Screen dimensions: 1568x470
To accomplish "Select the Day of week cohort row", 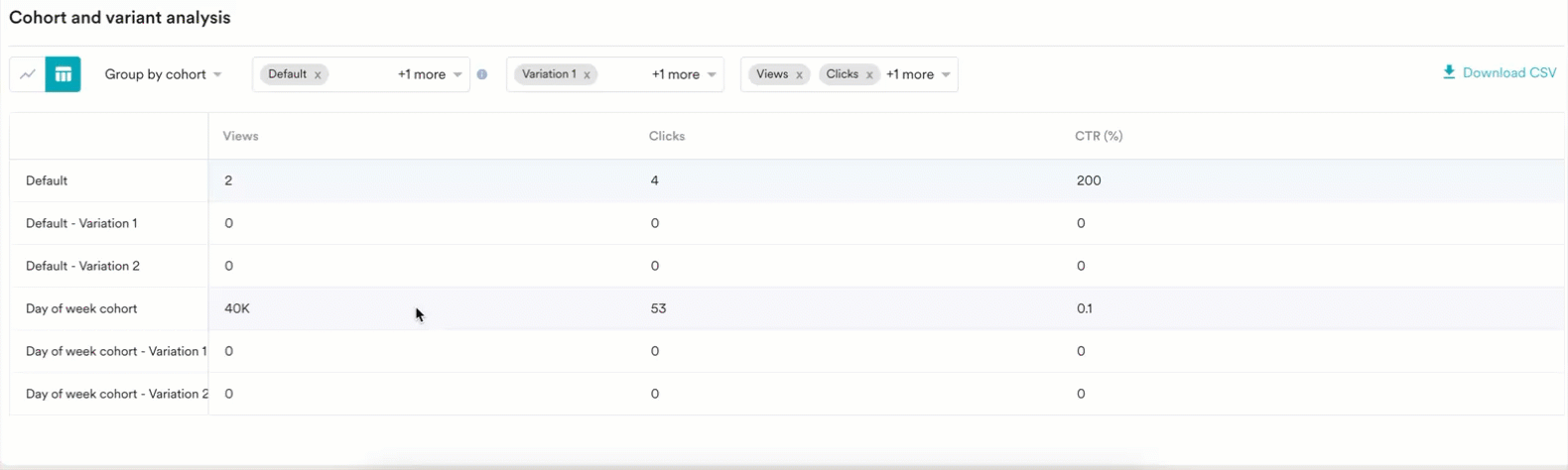I will 81,308.
